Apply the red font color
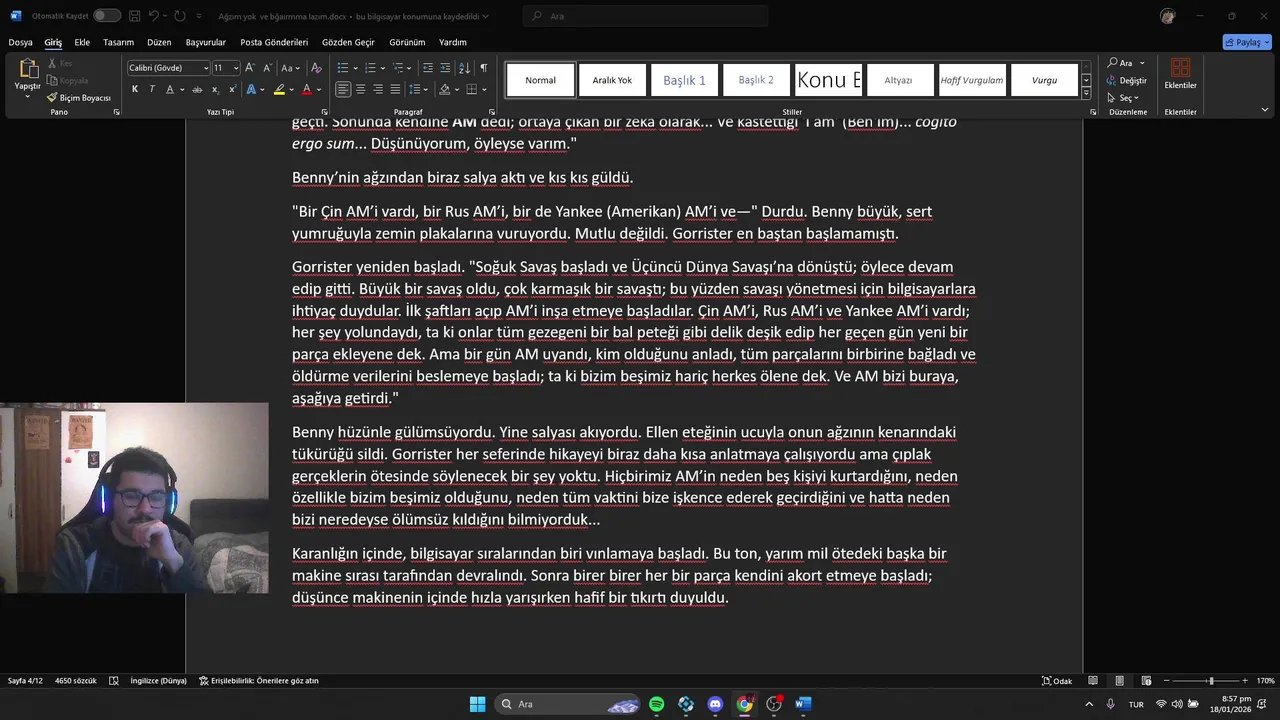 coord(305,89)
